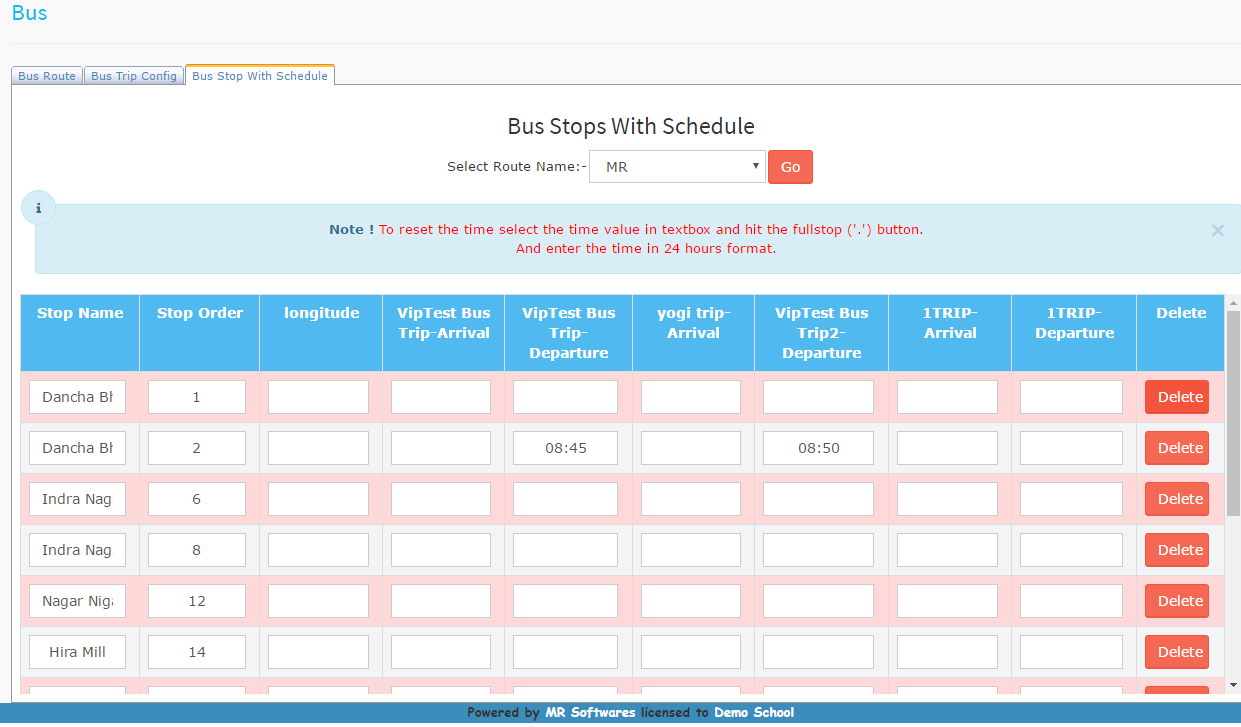The height and width of the screenshot is (727, 1241).
Task: Click the longitude field in first row
Action: coord(318,397)
